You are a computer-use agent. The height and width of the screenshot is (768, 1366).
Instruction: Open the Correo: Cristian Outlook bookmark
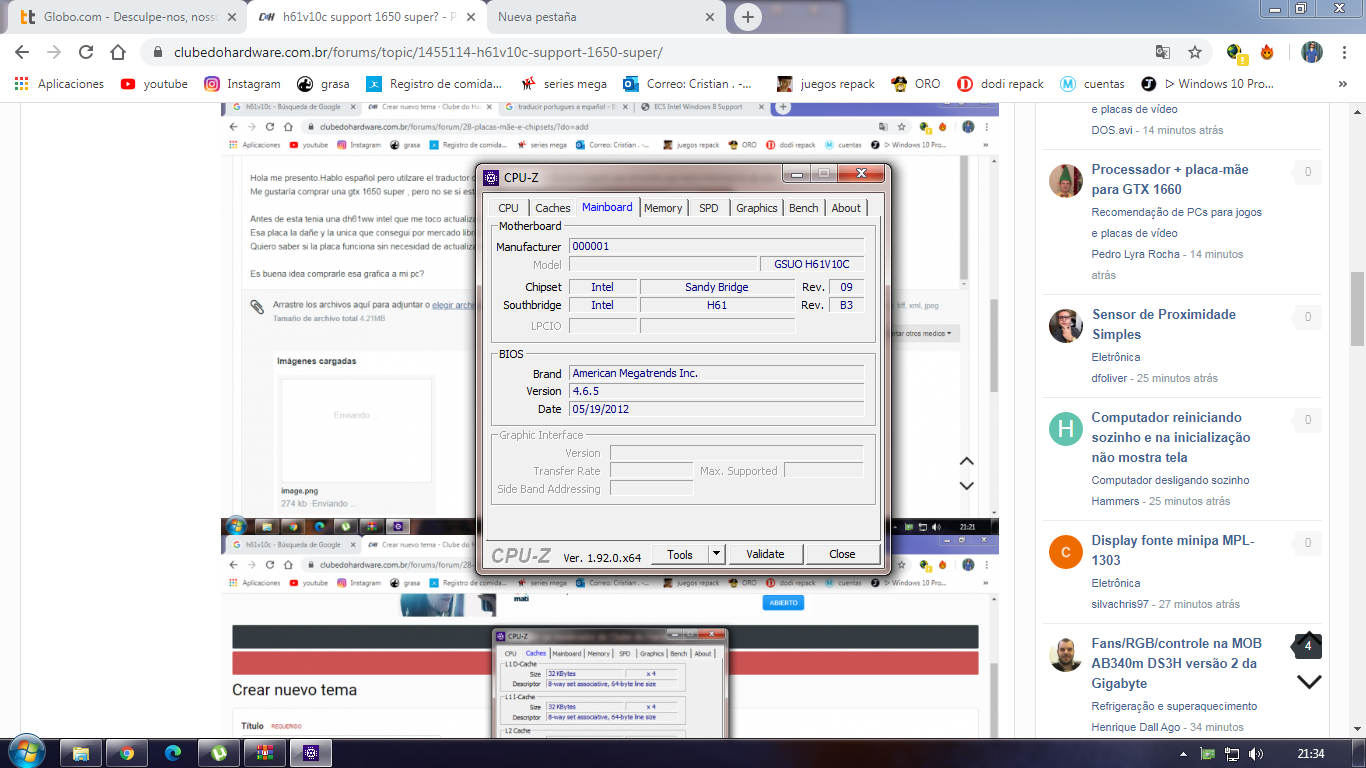click(x=687, y=84)
